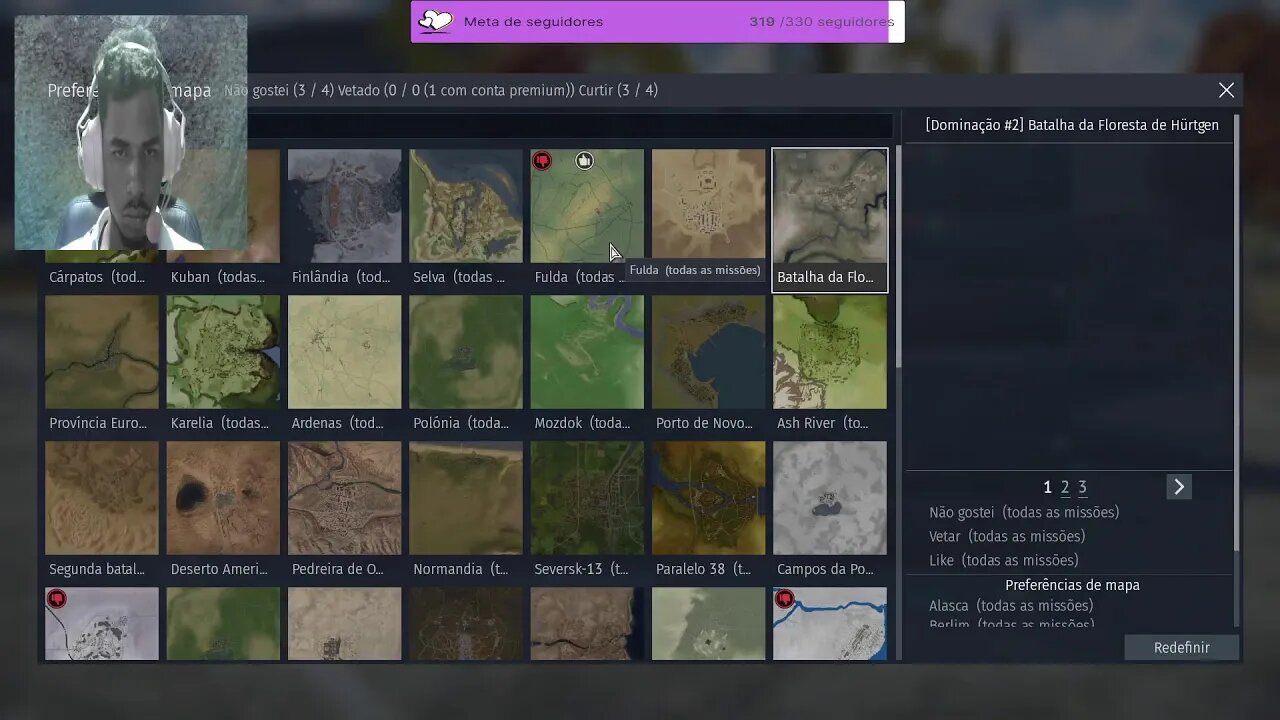Screen dimensions: 1280x720
Task: Select the Ash River map thumbnail
Action: click(830, 352)
